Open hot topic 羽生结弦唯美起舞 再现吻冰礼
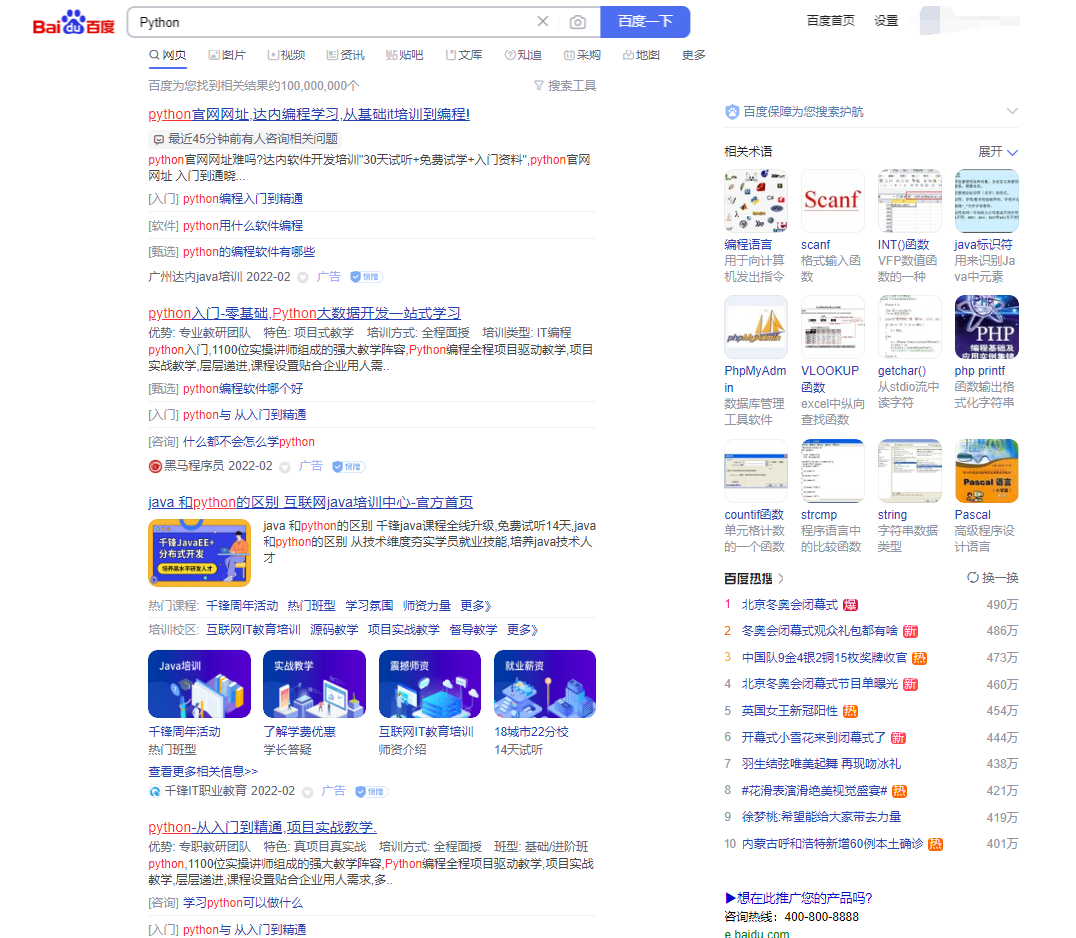The width and height of the screenshot is (1076, 938). (x=821, y=764)
